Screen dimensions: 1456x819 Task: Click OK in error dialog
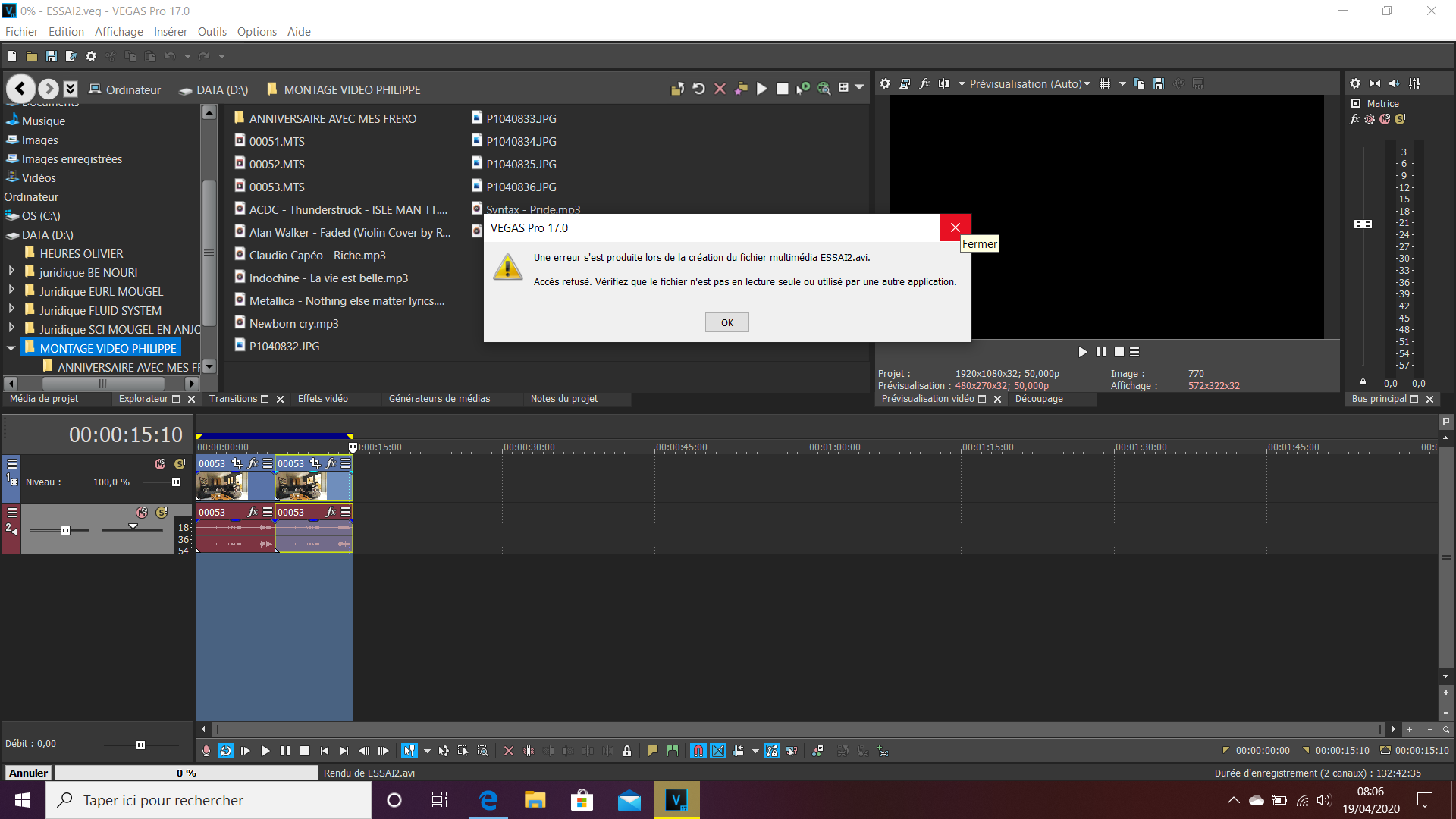pyautogui.click(x=726, y=322)
